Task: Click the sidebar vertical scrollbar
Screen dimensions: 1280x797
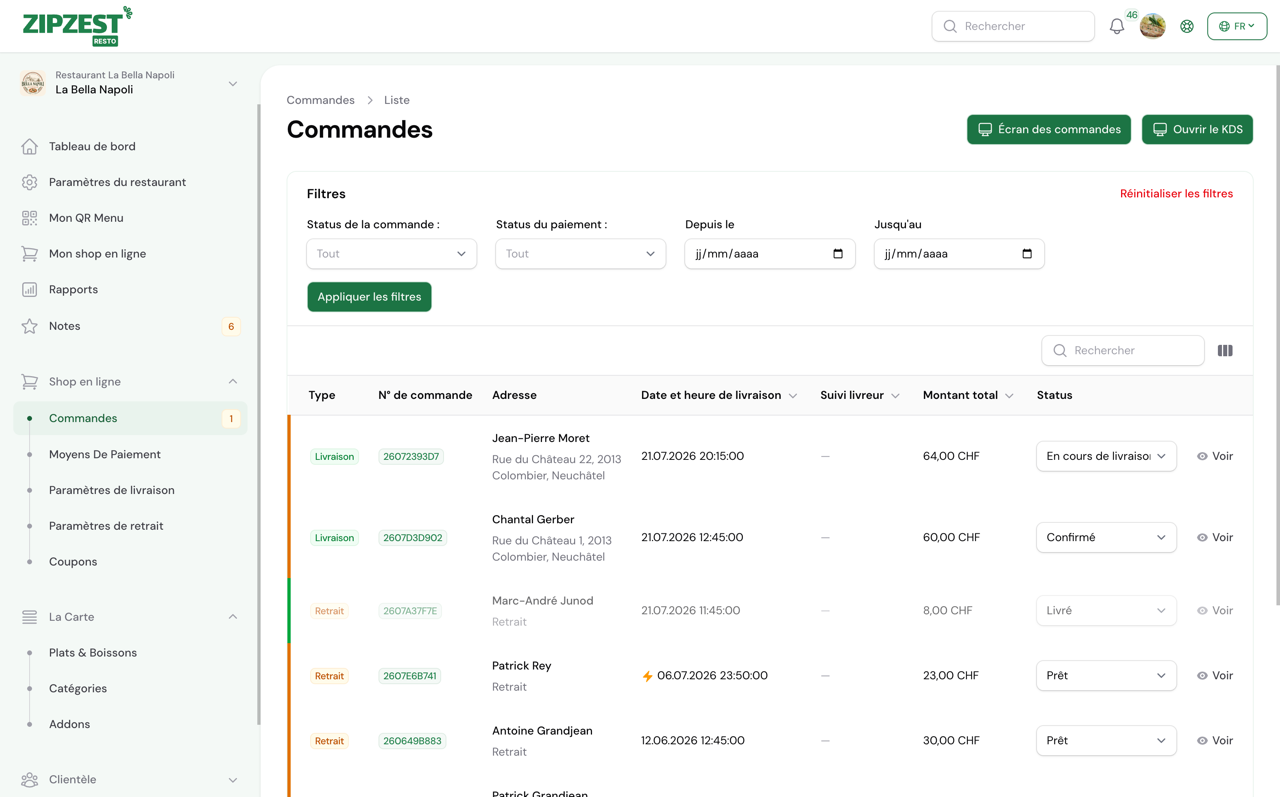Action: click(x=258, y=415)
